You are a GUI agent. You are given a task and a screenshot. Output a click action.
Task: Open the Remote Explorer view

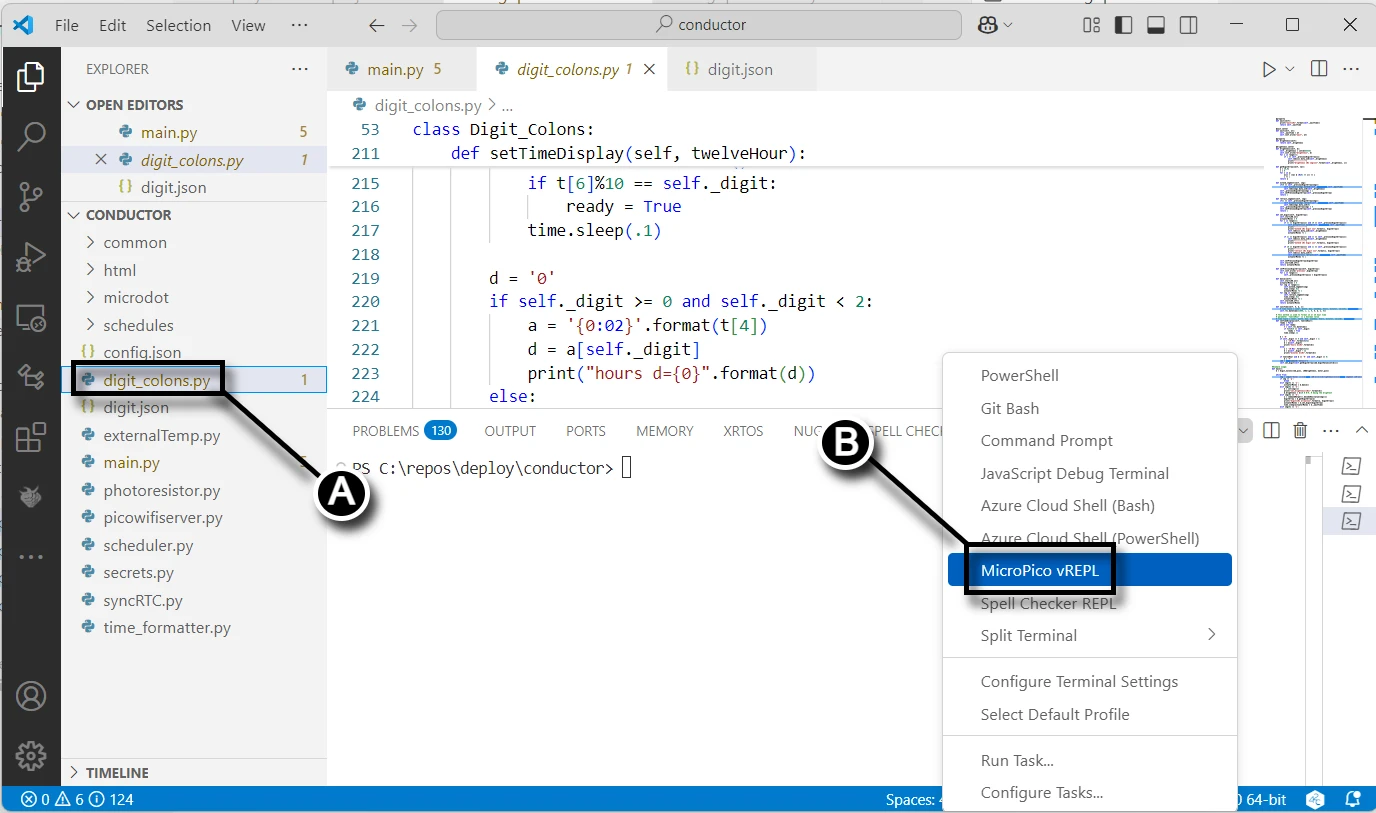pyautogui.click(x=30, y=318)
